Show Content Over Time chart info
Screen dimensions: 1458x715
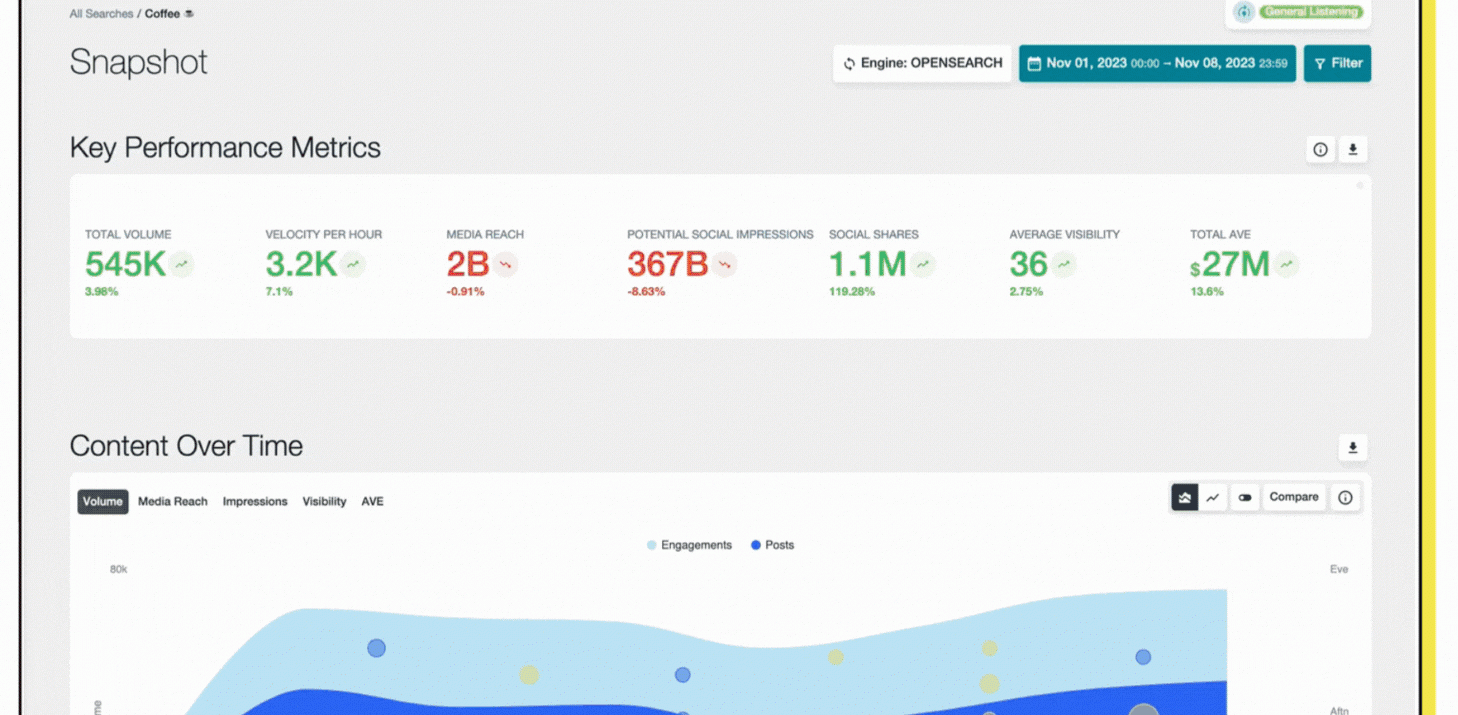(1345, 497)
